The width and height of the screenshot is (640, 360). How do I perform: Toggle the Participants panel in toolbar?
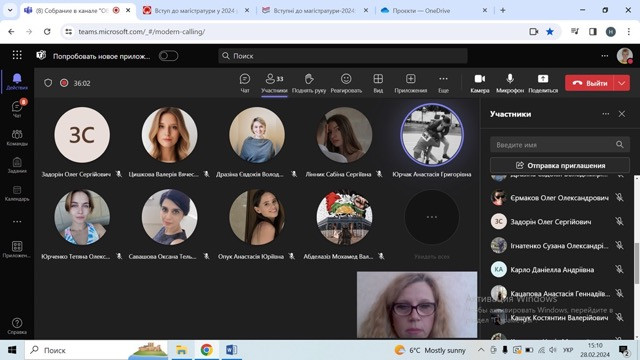274,83
